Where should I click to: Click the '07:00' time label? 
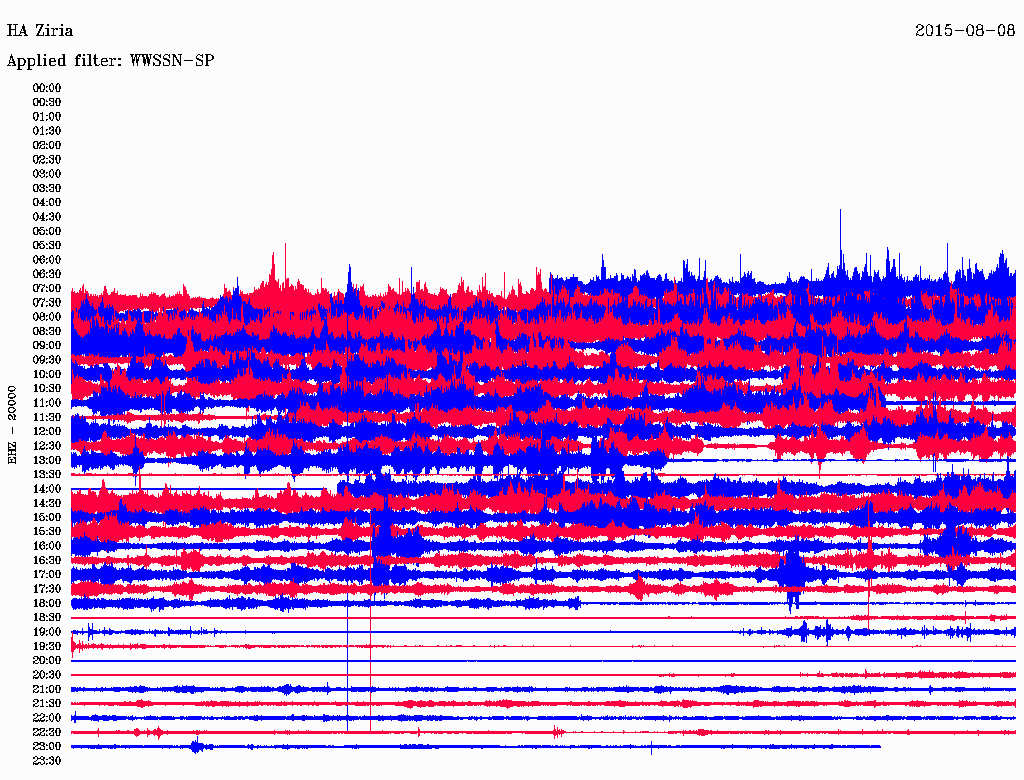pyautogui.click(x=47, y=289)
